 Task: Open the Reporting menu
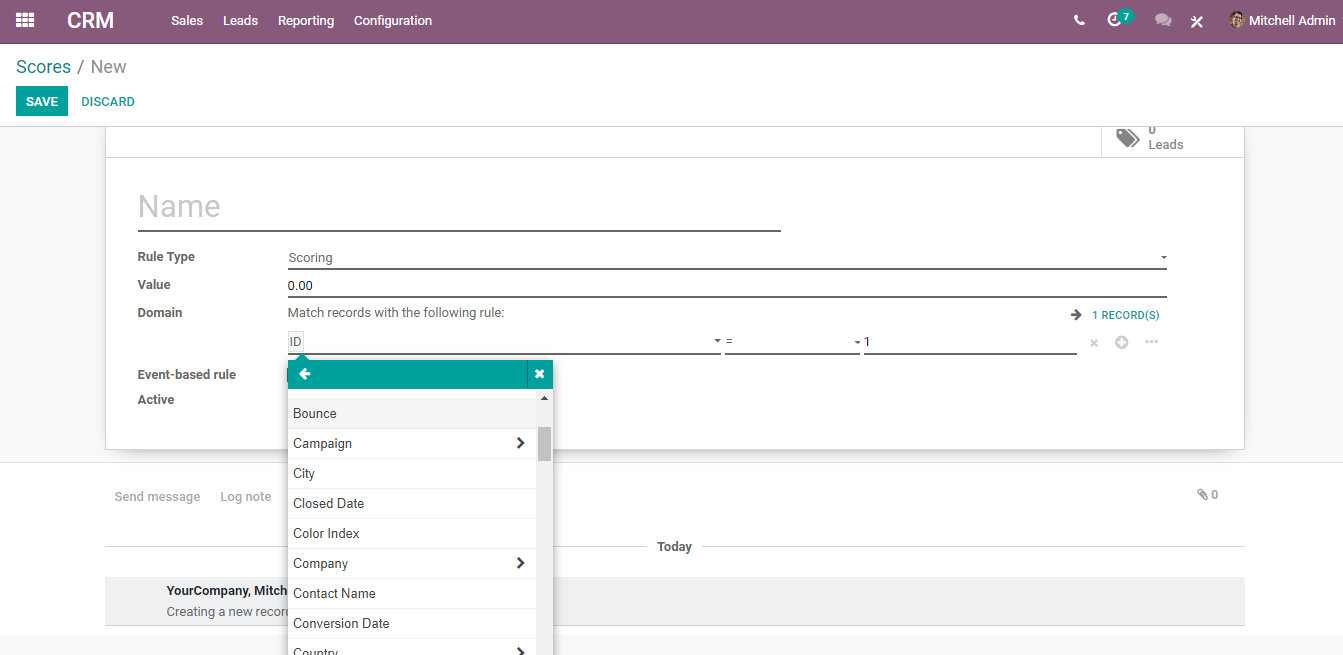(x=306, y=20)
